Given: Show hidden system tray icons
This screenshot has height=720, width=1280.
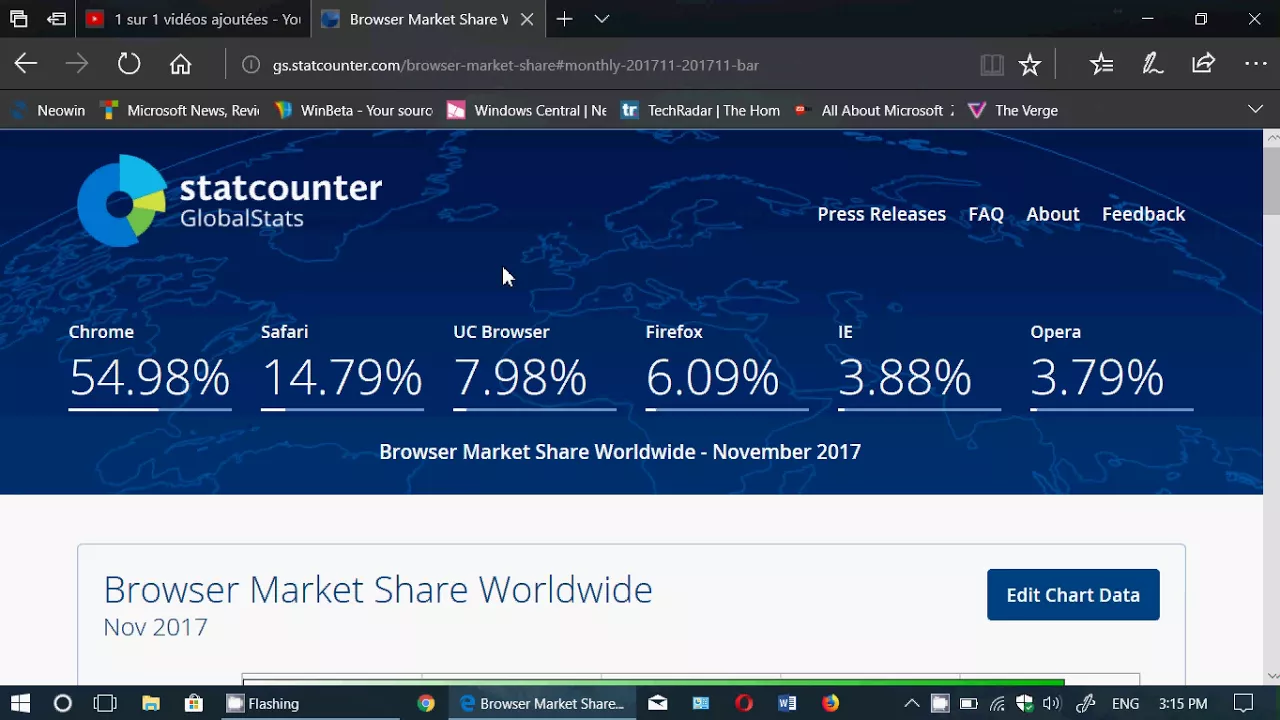Looking at the screenshot, I should (x=911, y=703).
